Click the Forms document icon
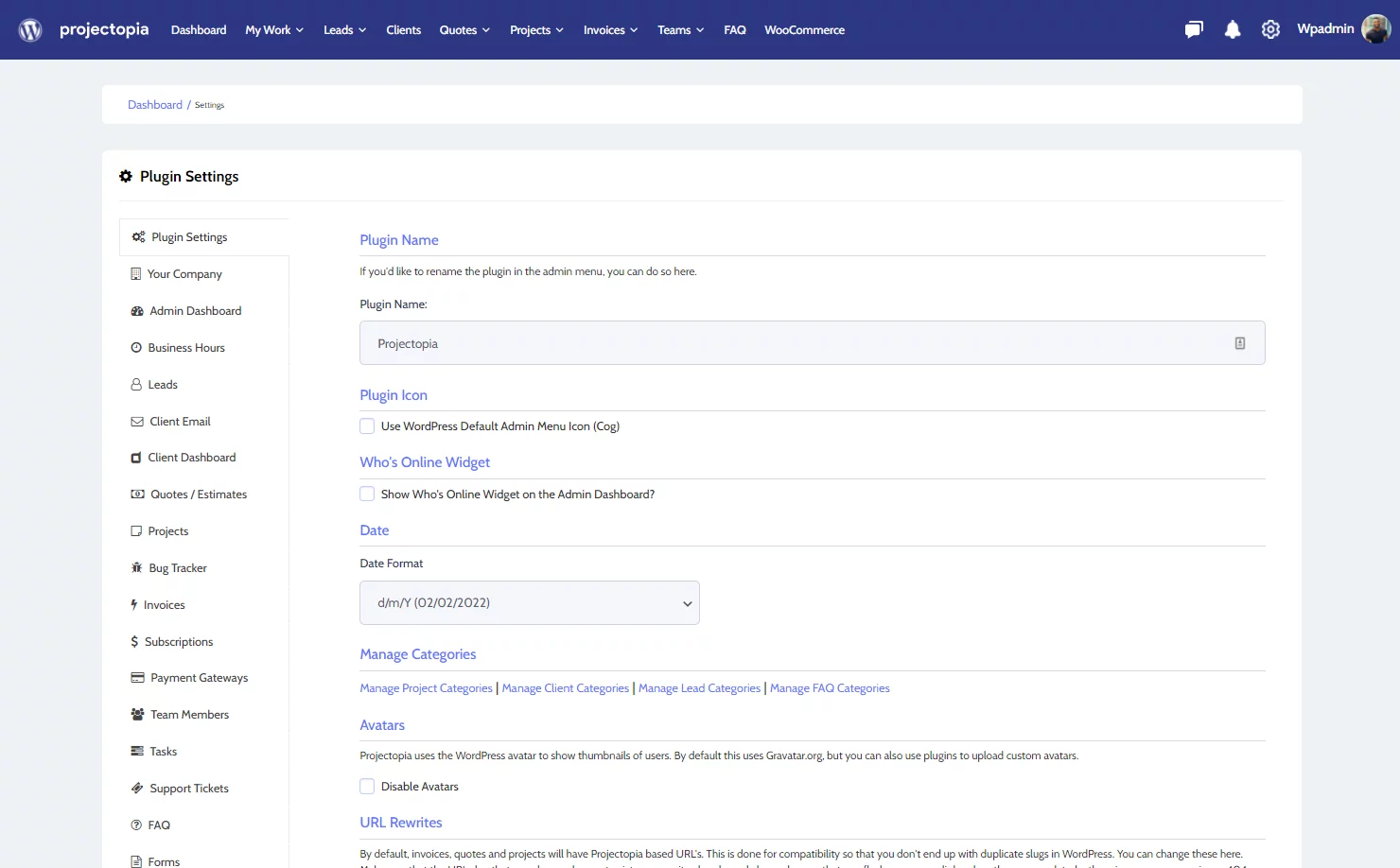Image resolution: width=1400 pixels, height=868 pixels. [x=136, y=861]
